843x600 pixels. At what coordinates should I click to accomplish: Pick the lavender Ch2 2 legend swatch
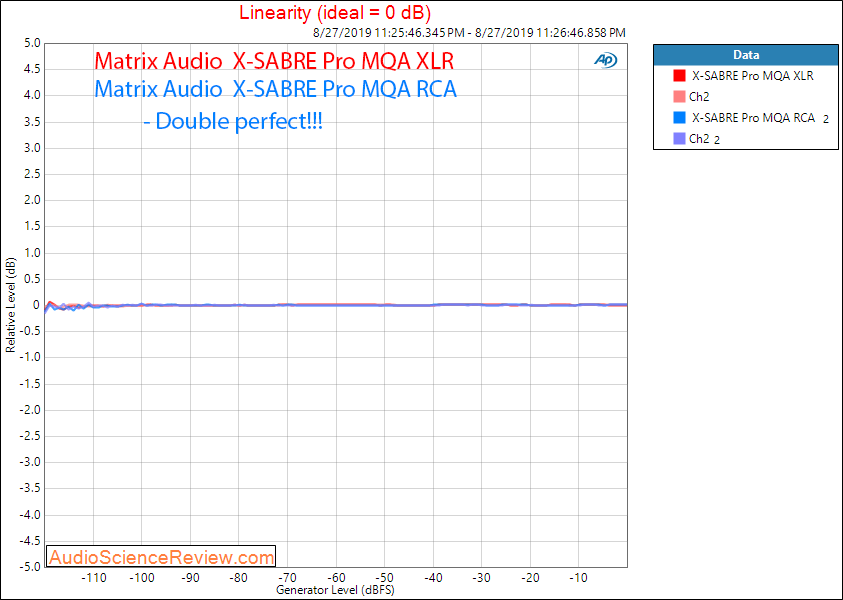(x=680, y=139)
